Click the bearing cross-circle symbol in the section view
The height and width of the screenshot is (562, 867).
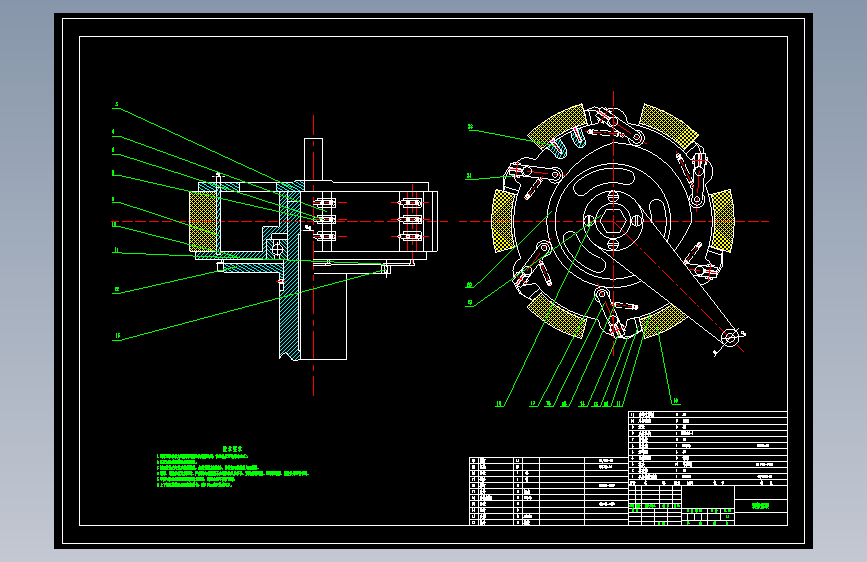pyautogui.click(x=278, y=250)
